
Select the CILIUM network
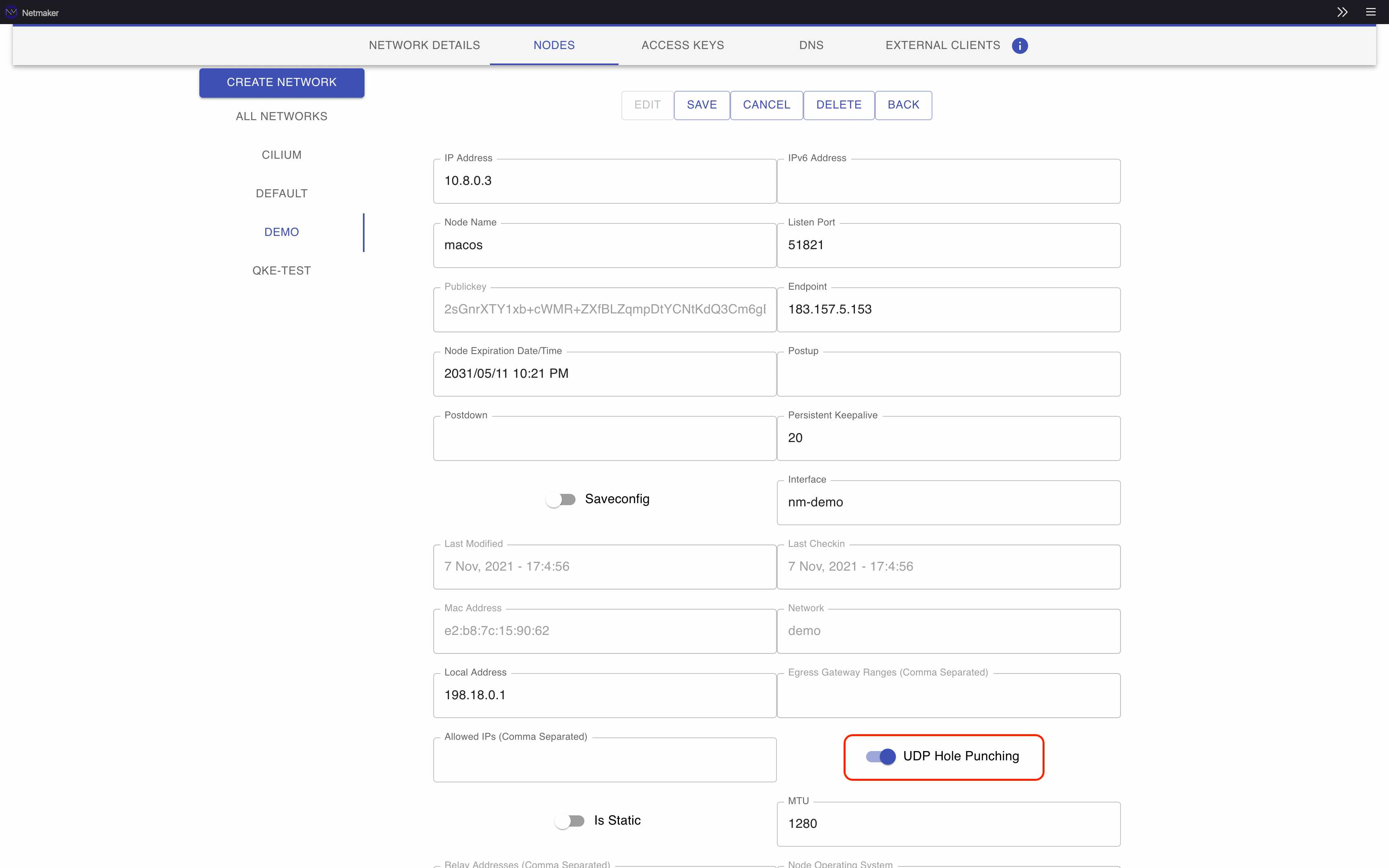(x=281, y=154)
